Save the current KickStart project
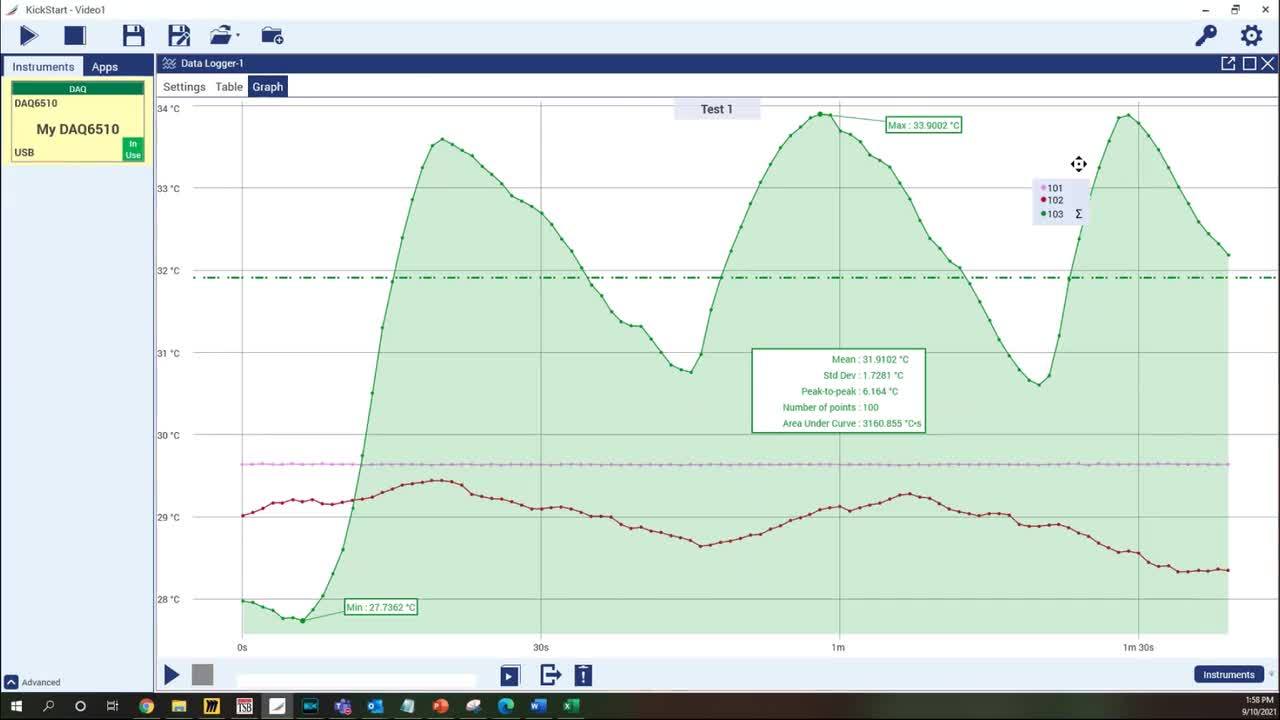 [133, 35]
